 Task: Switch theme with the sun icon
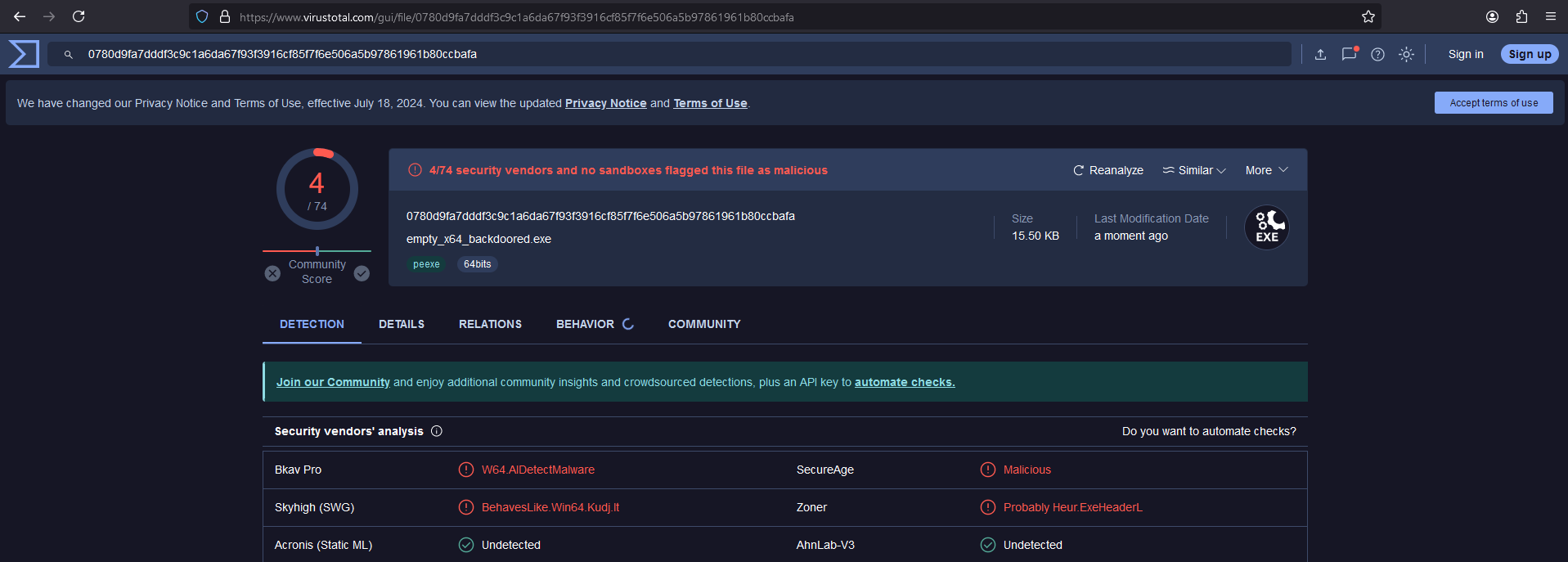[x=1406, y=54]
